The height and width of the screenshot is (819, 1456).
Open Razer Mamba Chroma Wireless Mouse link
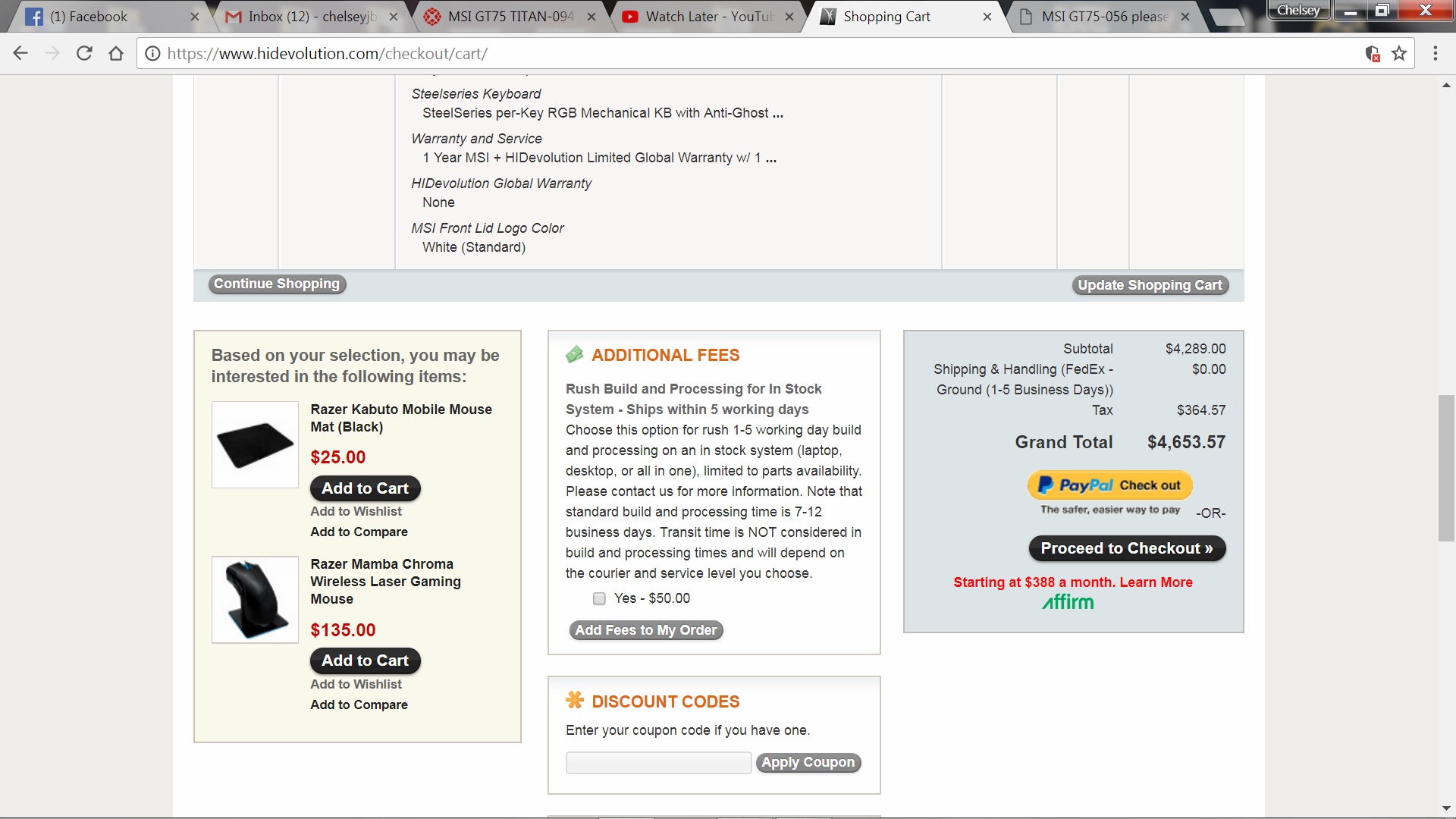[x=385, y=582]
